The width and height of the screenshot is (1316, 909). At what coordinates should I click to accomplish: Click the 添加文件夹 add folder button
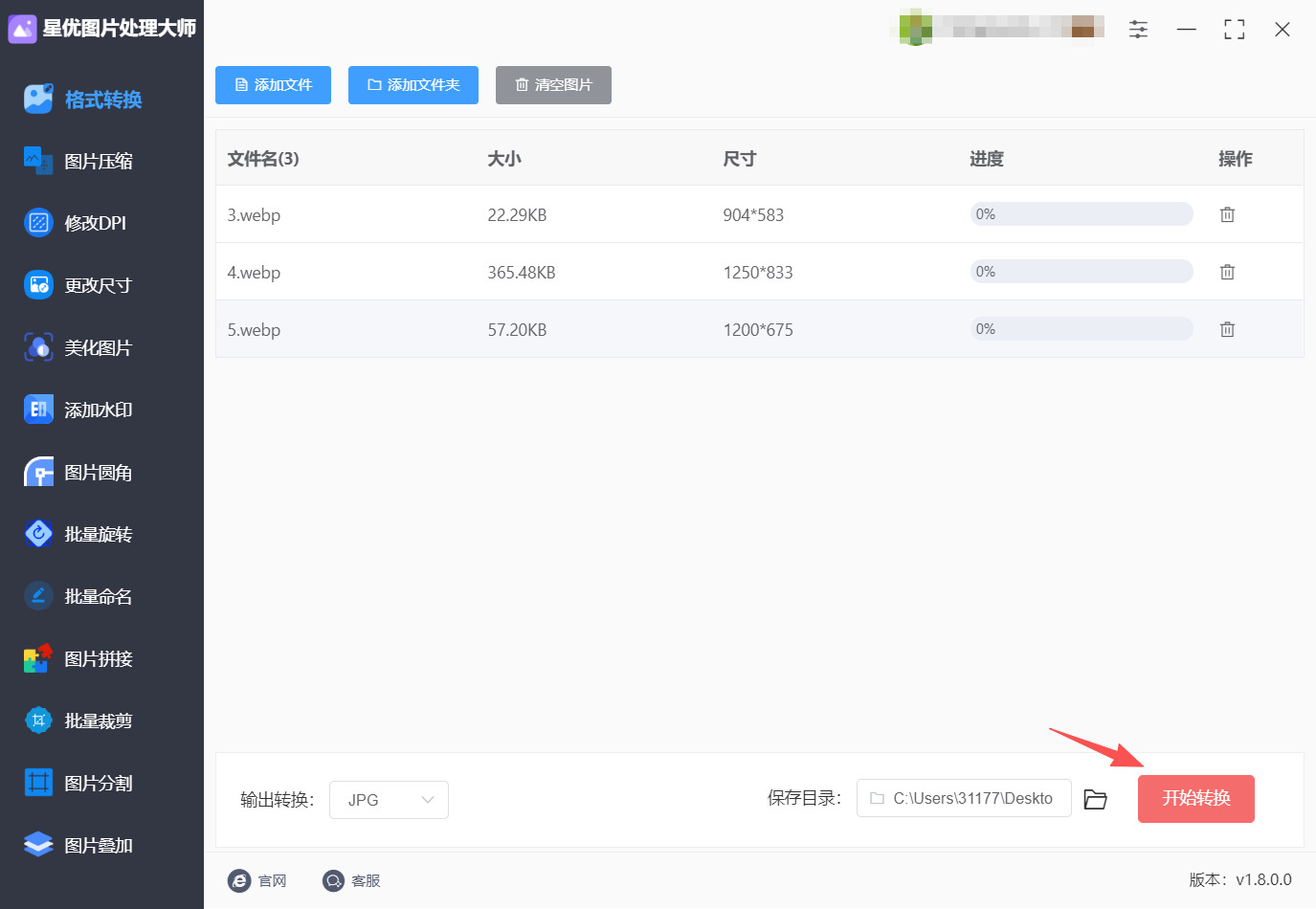coord(413,85)
